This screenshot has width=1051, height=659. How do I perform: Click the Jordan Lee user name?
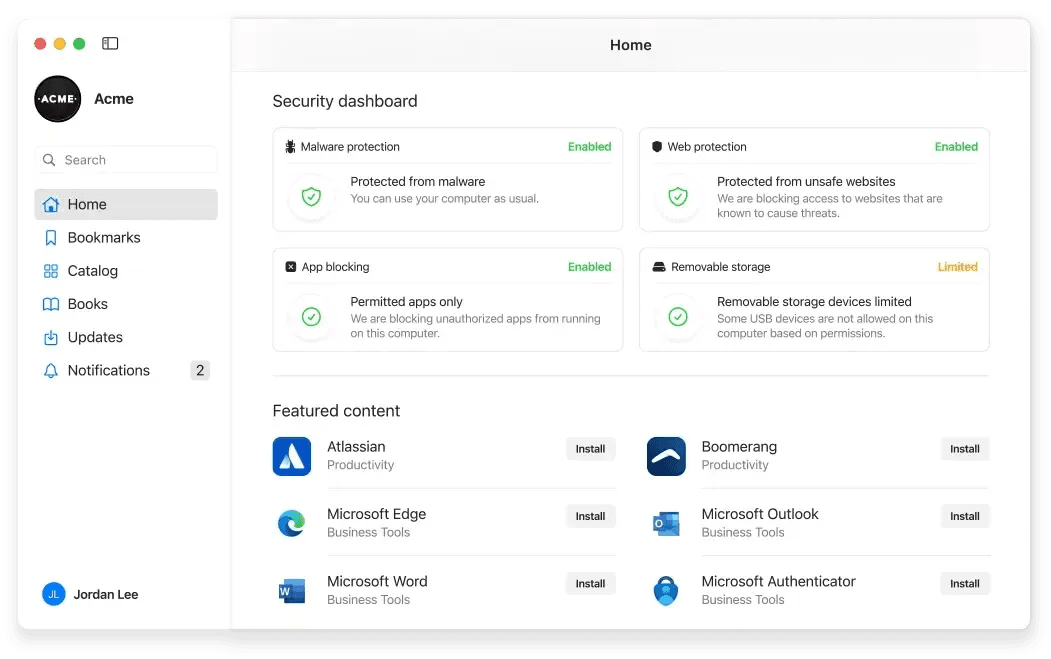pyautogui.click(x=106, y=595)
